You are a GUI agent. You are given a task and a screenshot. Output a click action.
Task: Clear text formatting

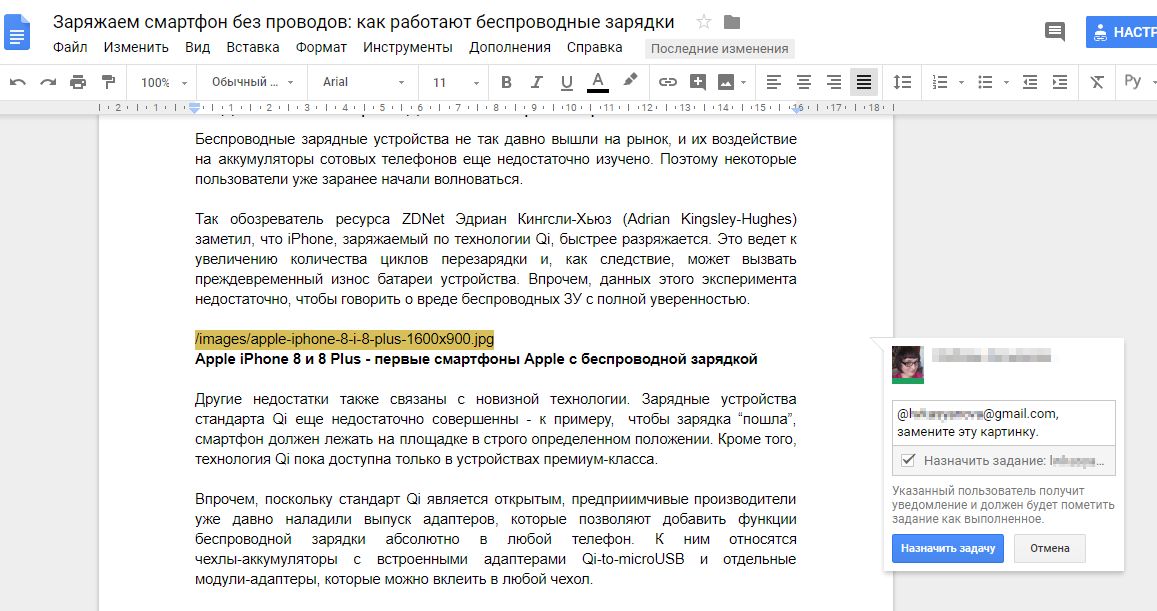coord(1097,82)
